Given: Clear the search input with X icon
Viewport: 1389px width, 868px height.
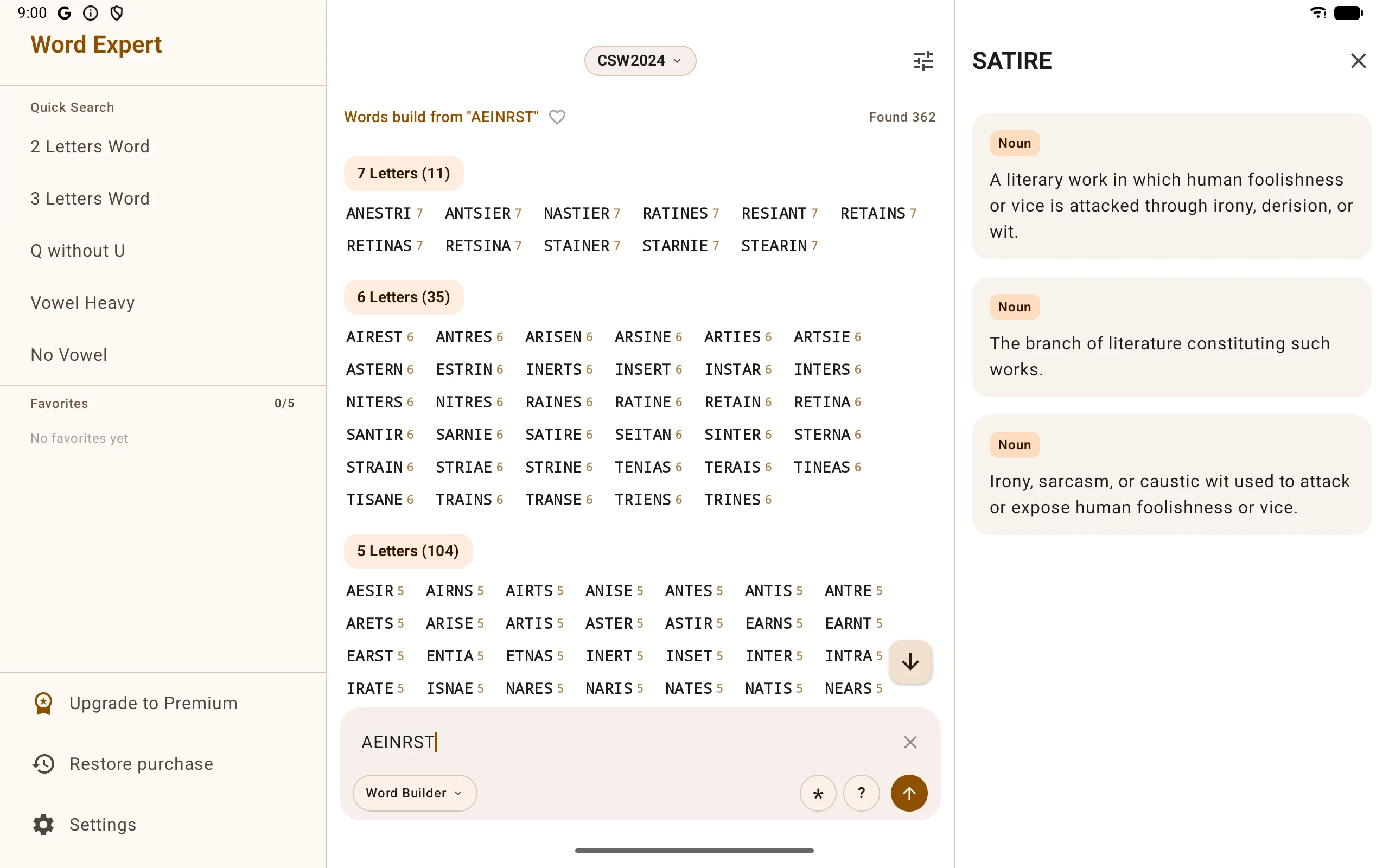Looking at the screenshot, I should [x=910, y=742].
